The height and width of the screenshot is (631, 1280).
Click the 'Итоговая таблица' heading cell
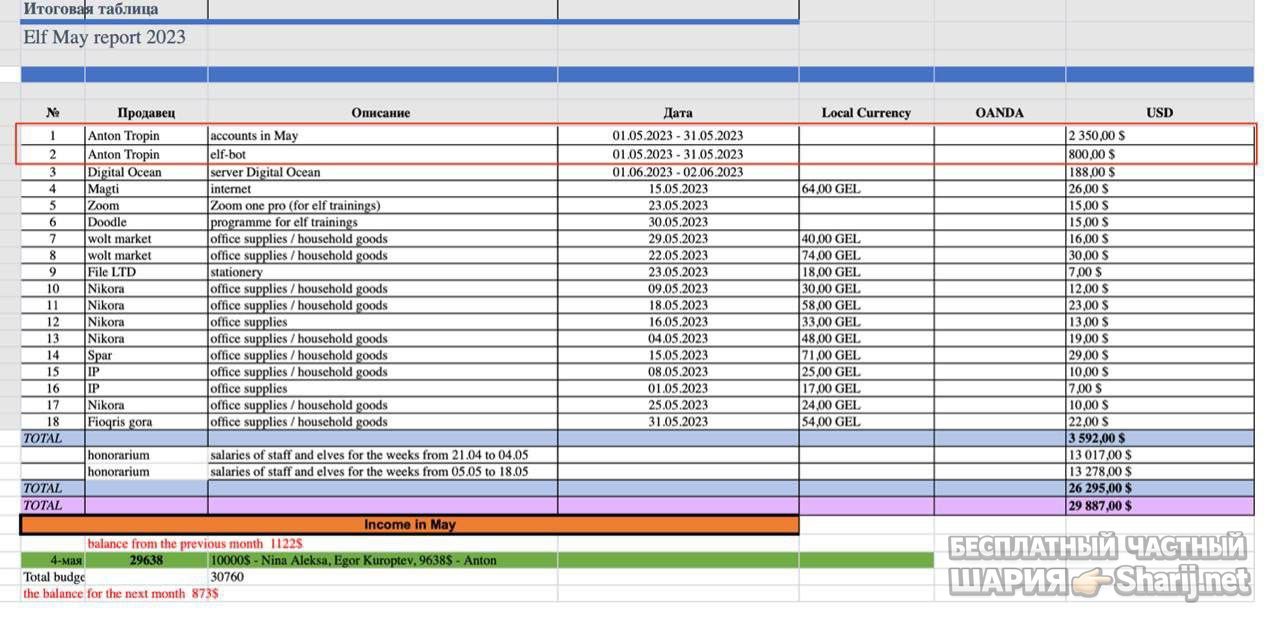(x=91, y=9)
